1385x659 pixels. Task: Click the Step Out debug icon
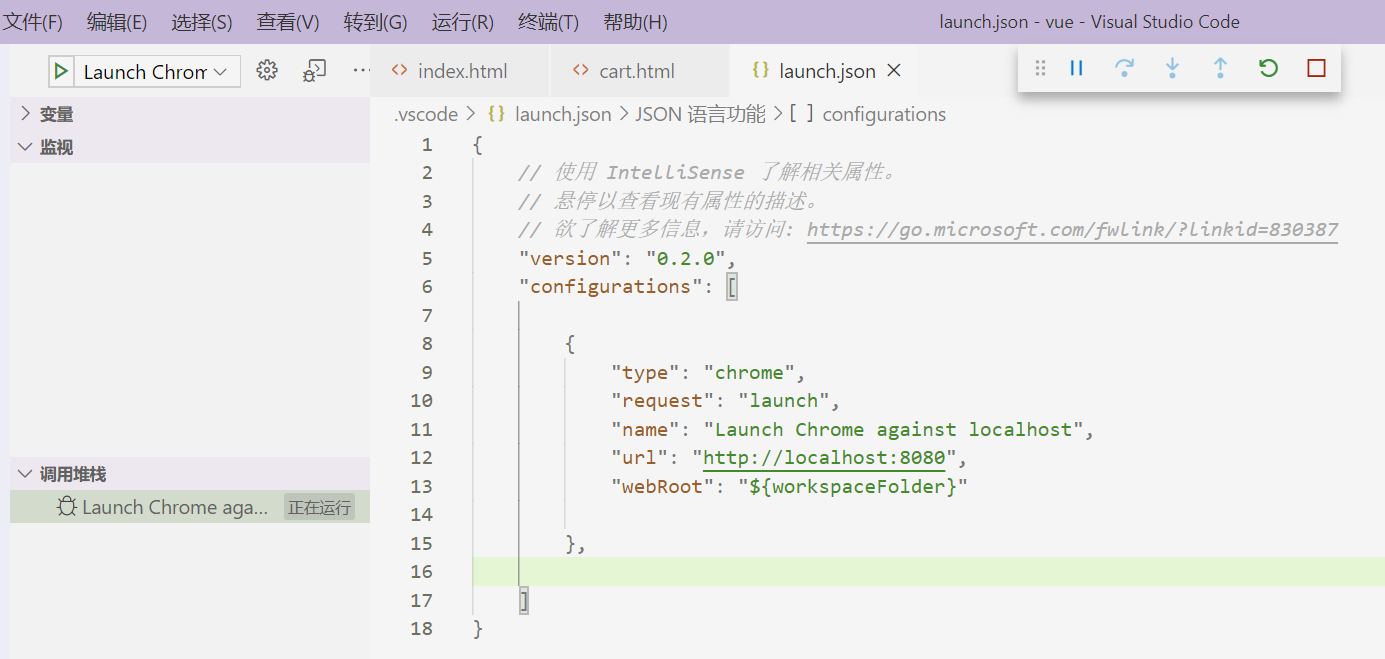click(1220, 68)
